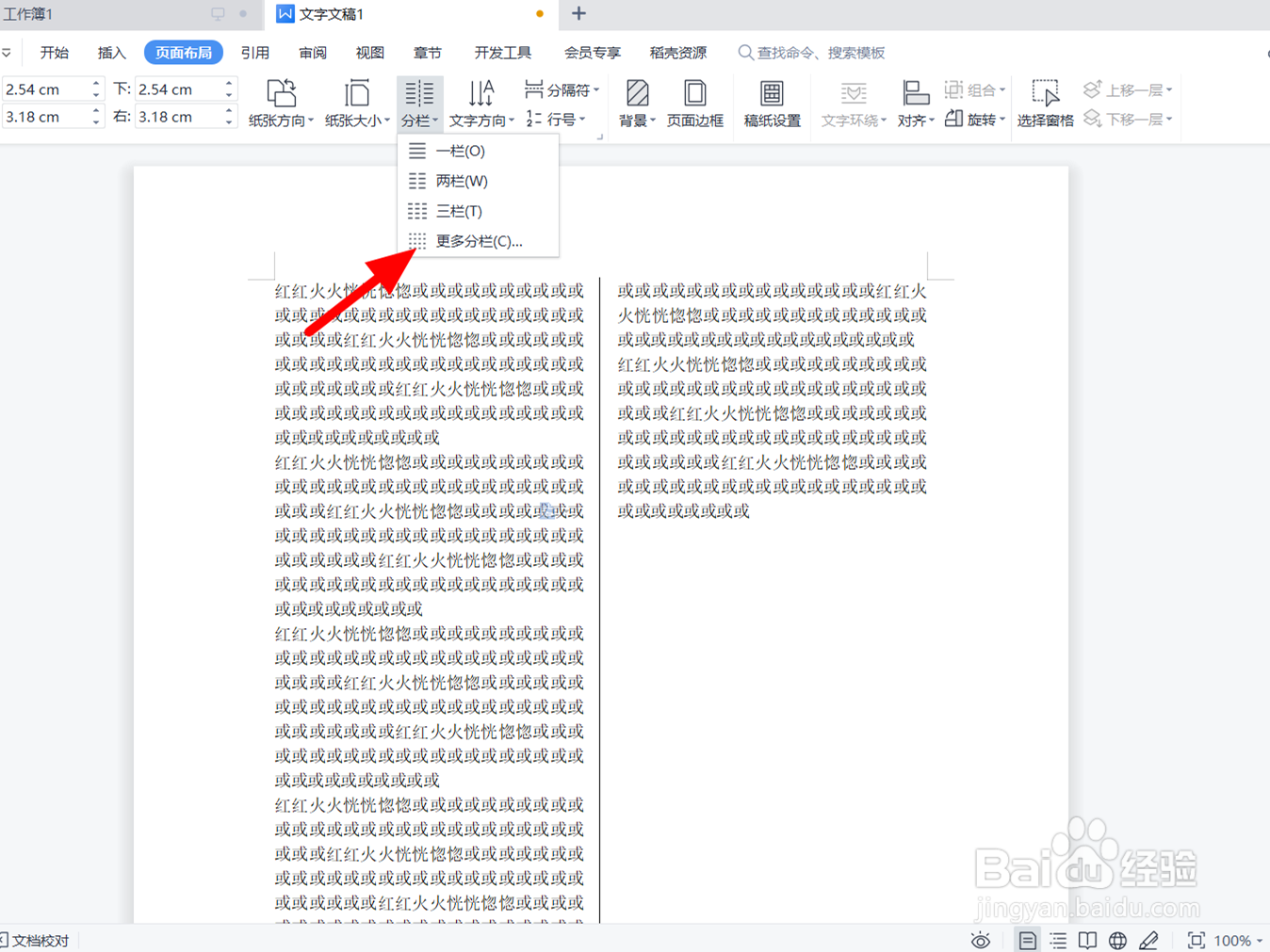Expand the 纸张方向 dropdown arrow

pos(311,121)
